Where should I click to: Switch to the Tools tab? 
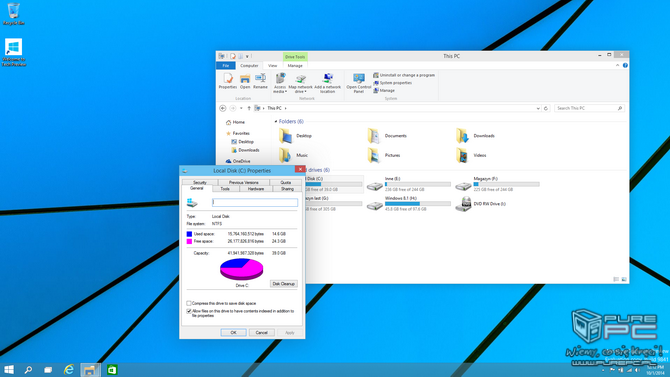pos(225,188)
